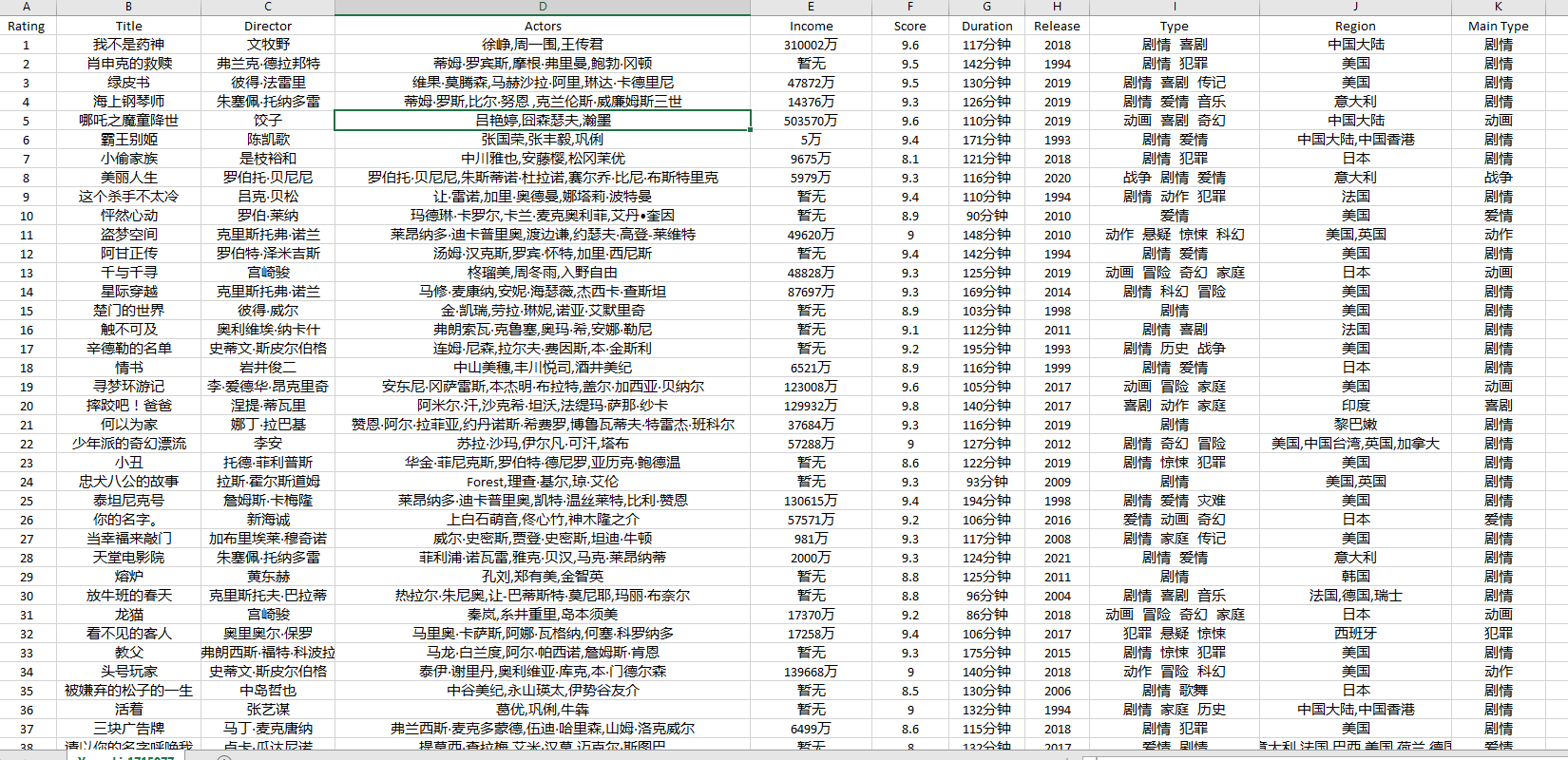
Task: Select director cell '吕克·贝松'
Action: tap(268, 197)
